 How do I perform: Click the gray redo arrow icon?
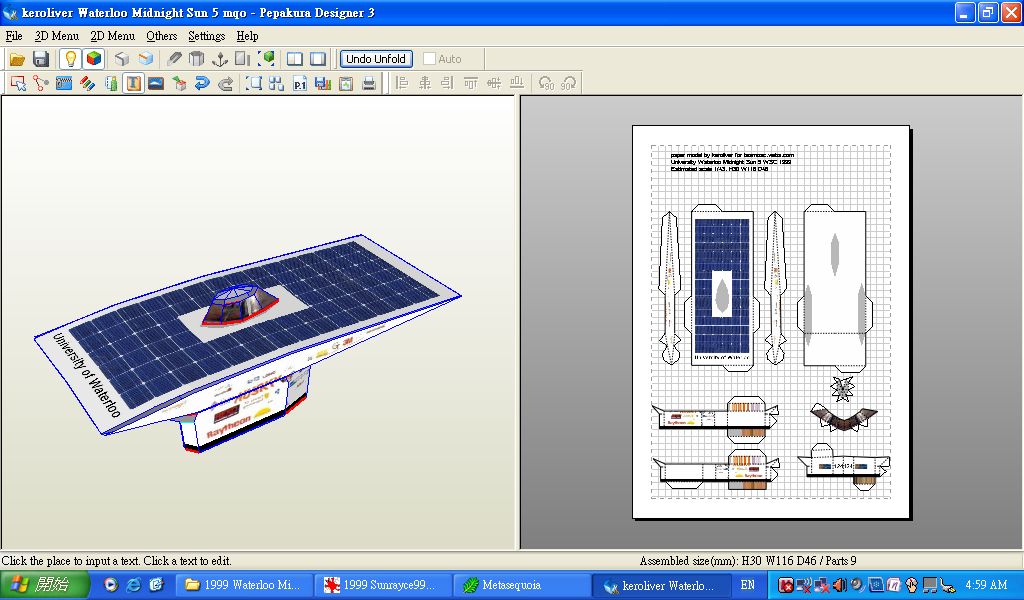coord(225,84)
